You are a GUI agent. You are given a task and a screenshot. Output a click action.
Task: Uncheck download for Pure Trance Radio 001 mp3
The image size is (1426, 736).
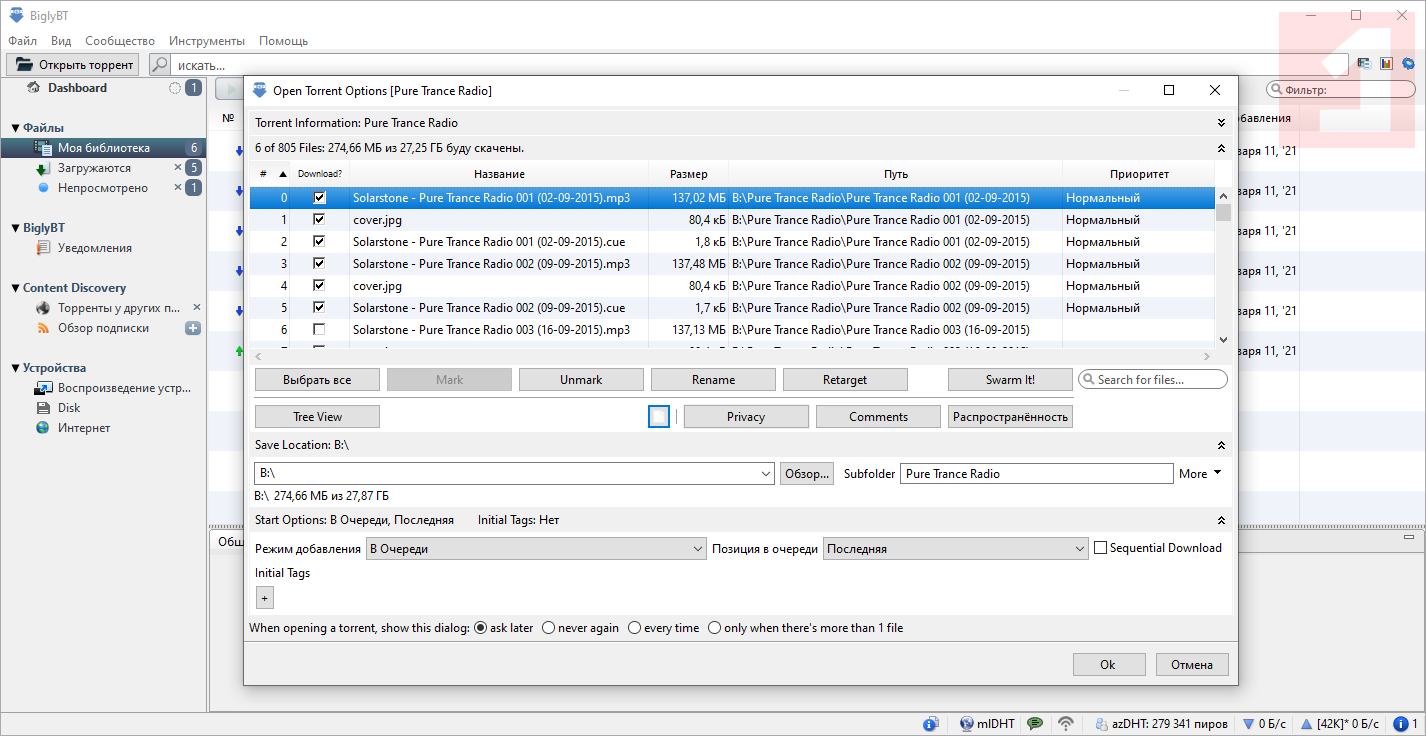pos(320,198)
